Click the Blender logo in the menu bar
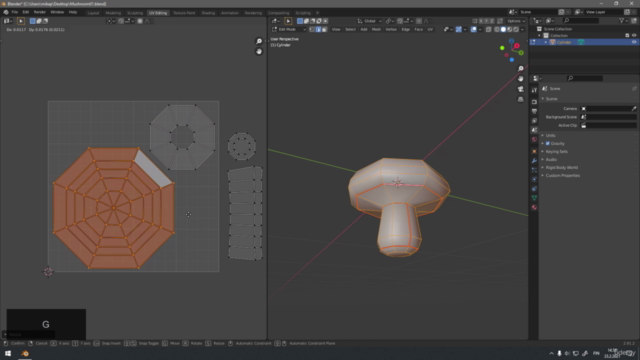This screenshot has height=360, width=640. 6,12
